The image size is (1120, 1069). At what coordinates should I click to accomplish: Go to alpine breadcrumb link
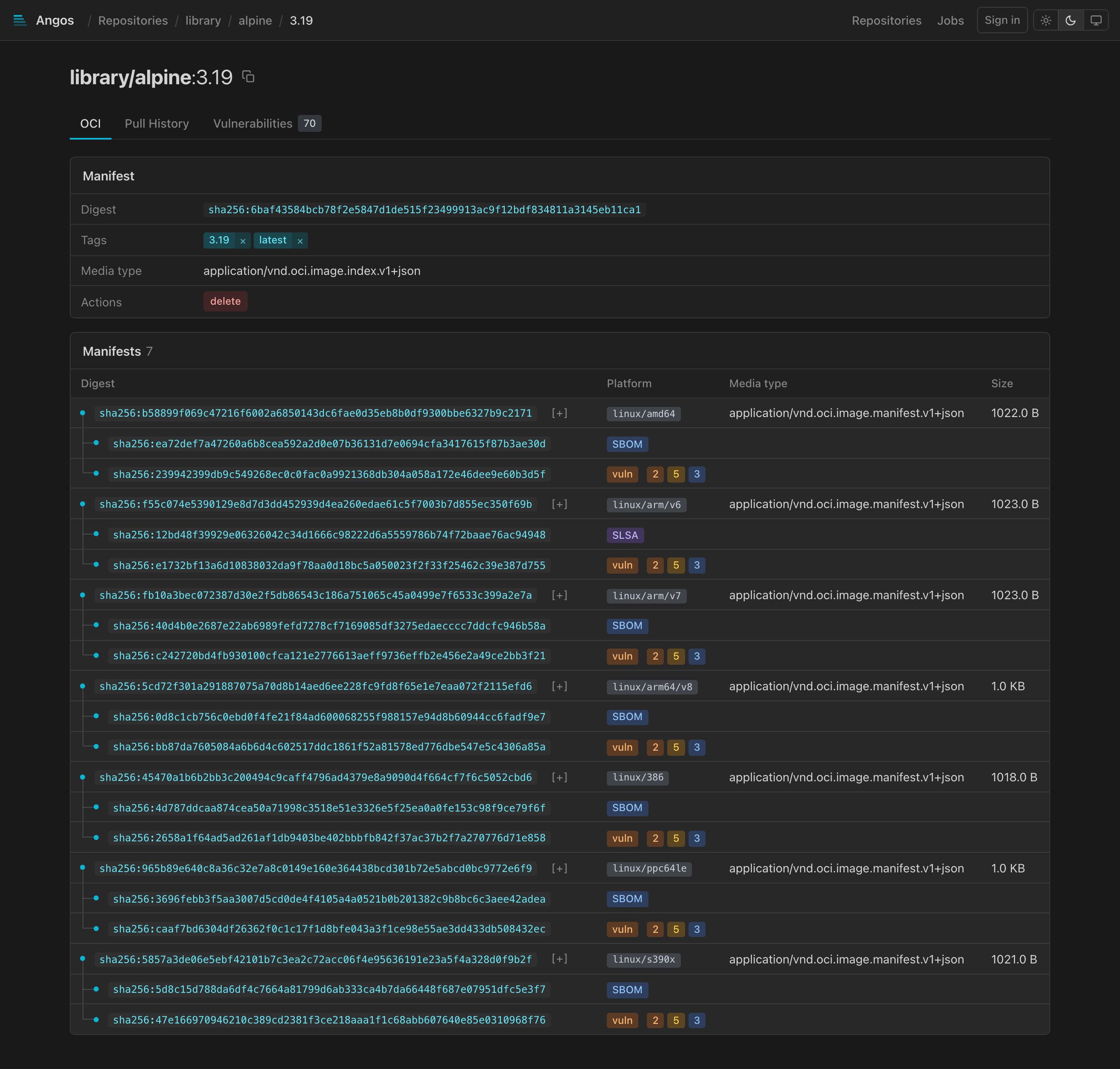coord(255,20)
